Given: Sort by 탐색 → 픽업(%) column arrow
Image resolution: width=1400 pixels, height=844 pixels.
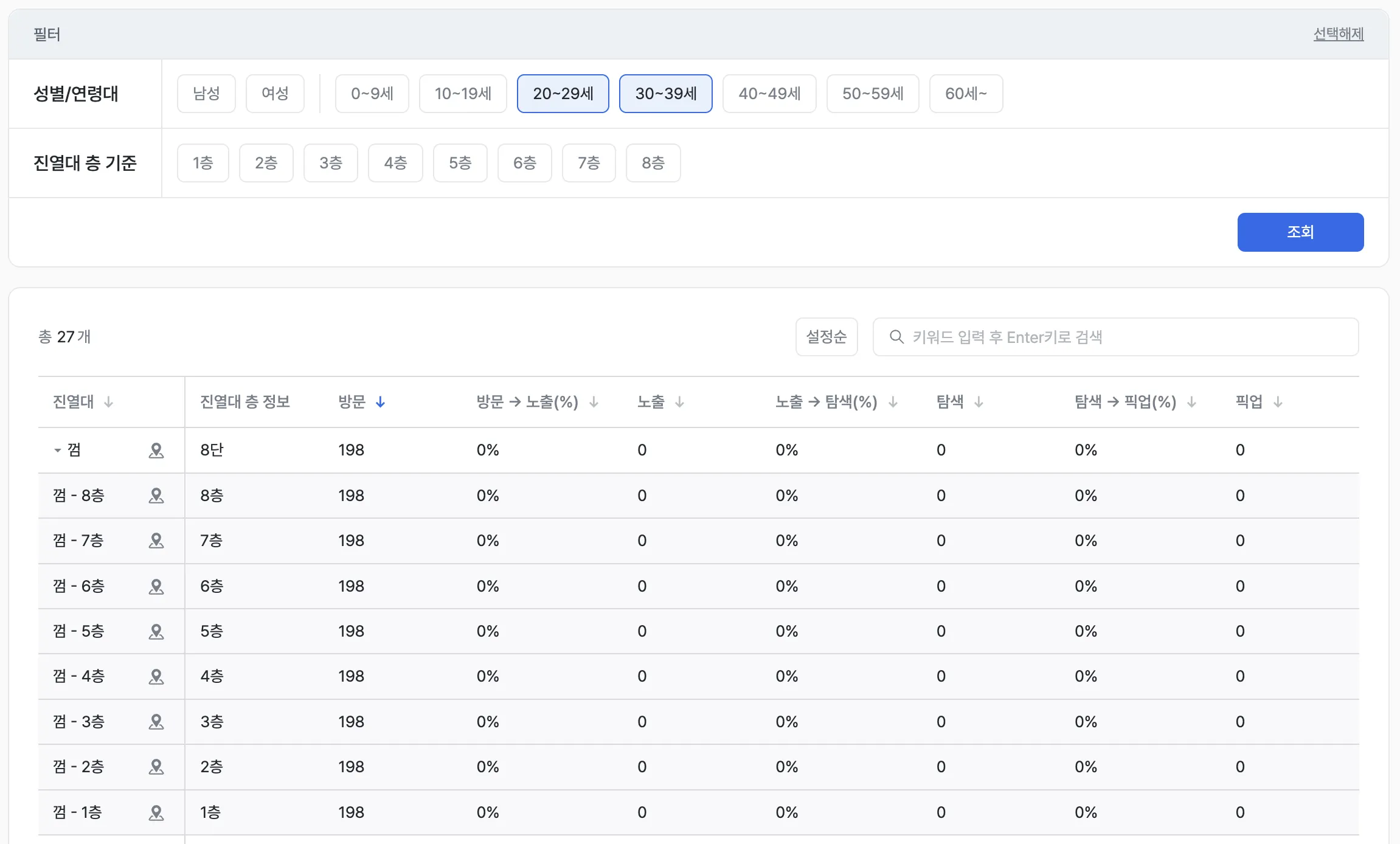Looking at the screenshot, I should click(x=1191, y=402).
